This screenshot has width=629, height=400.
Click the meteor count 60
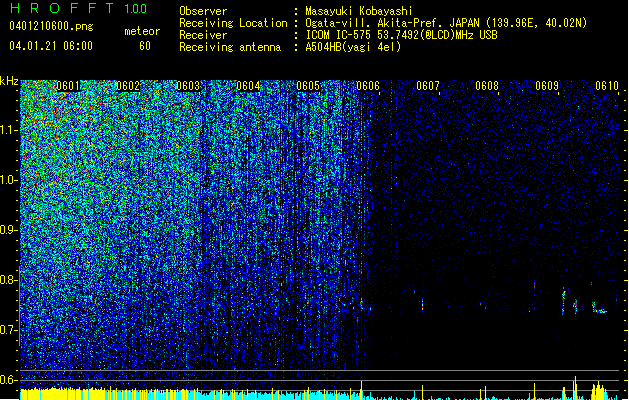point(145,46)
